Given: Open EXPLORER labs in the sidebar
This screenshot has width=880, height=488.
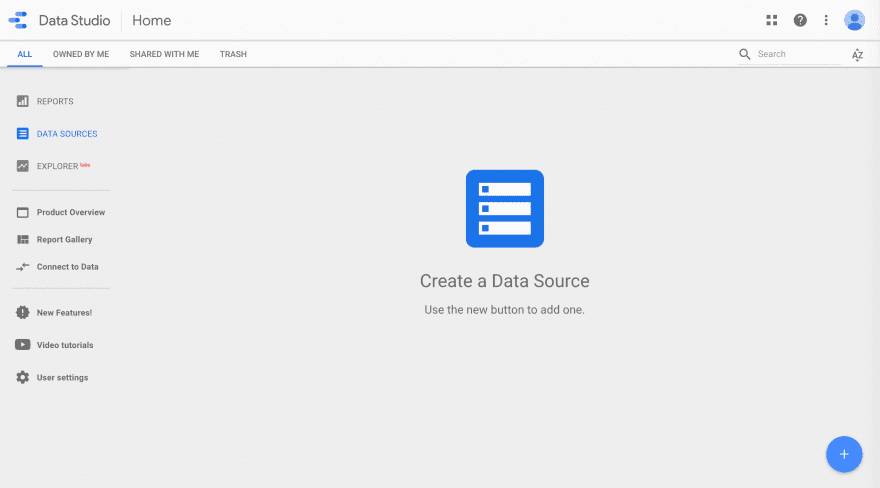Looking at the screenshot, I should [58, 166].
